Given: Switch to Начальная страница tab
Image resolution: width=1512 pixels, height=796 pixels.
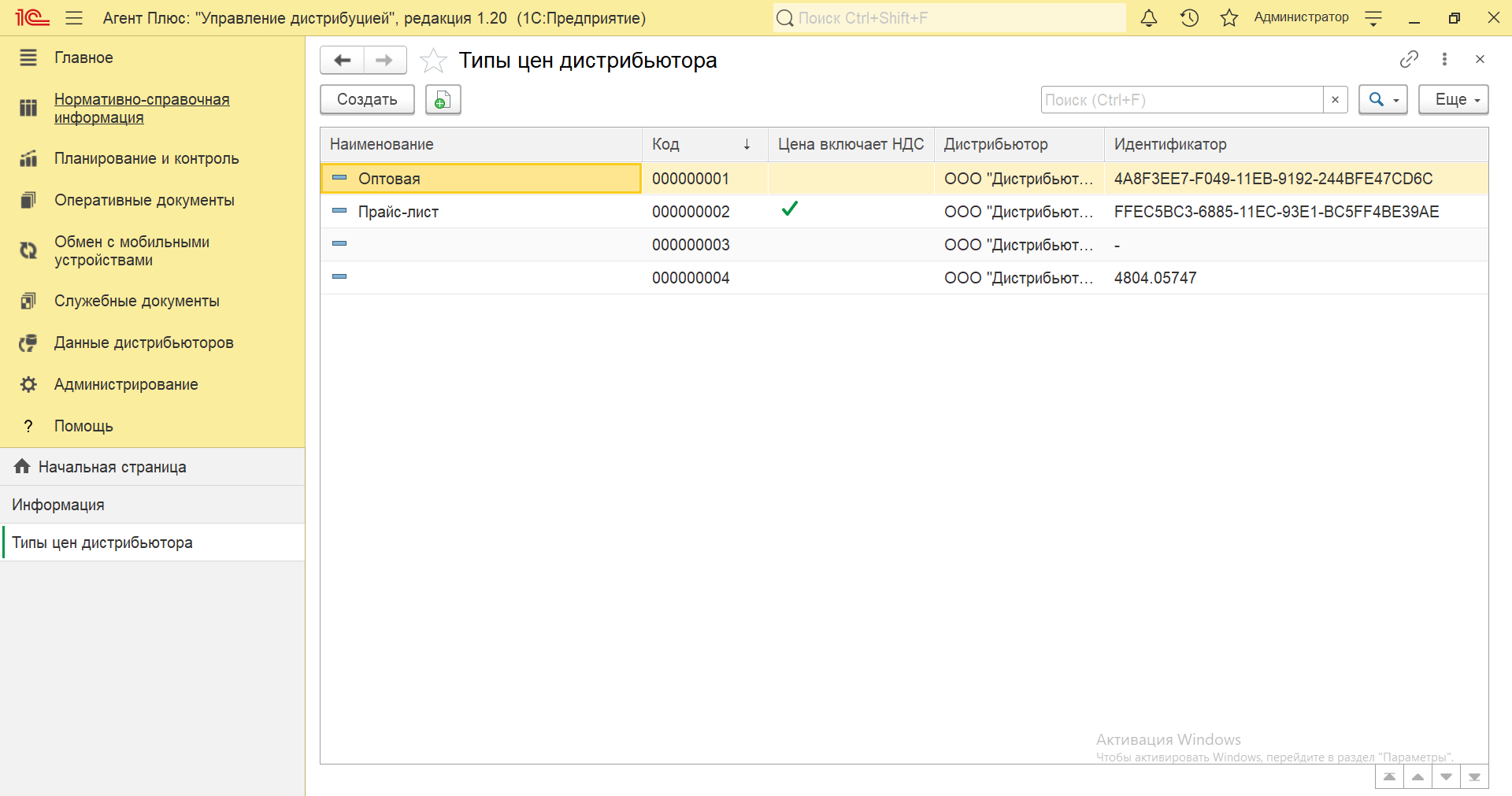Looking at the screenshot, I should tap(153, 467).
